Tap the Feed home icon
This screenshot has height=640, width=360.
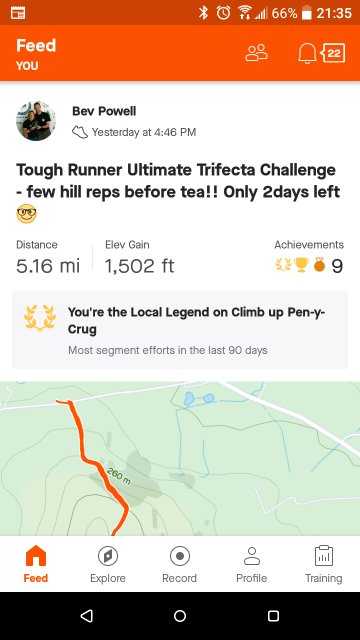pos(36,556)
